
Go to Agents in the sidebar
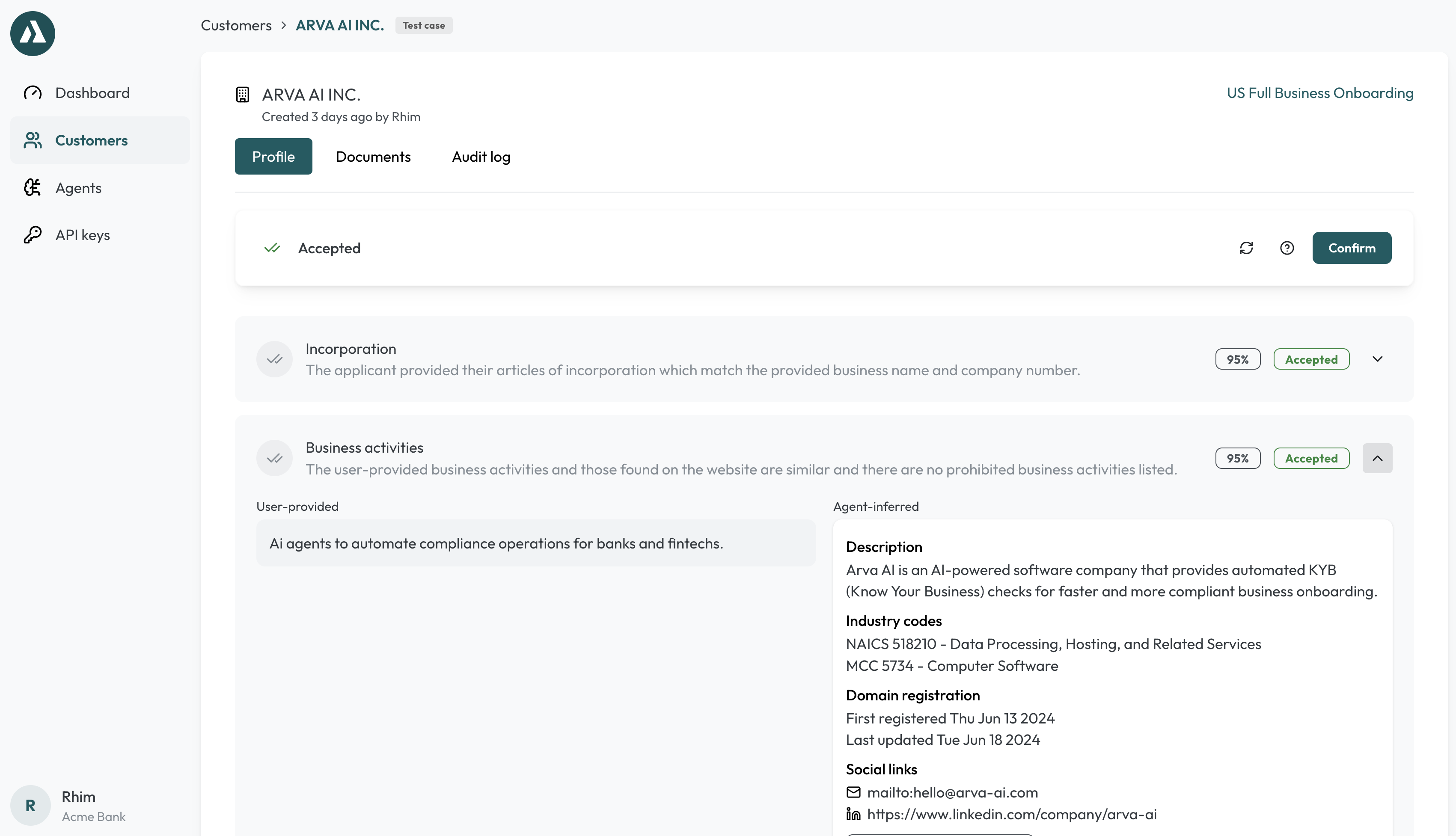pyautogui.click(x=78, y=188)
